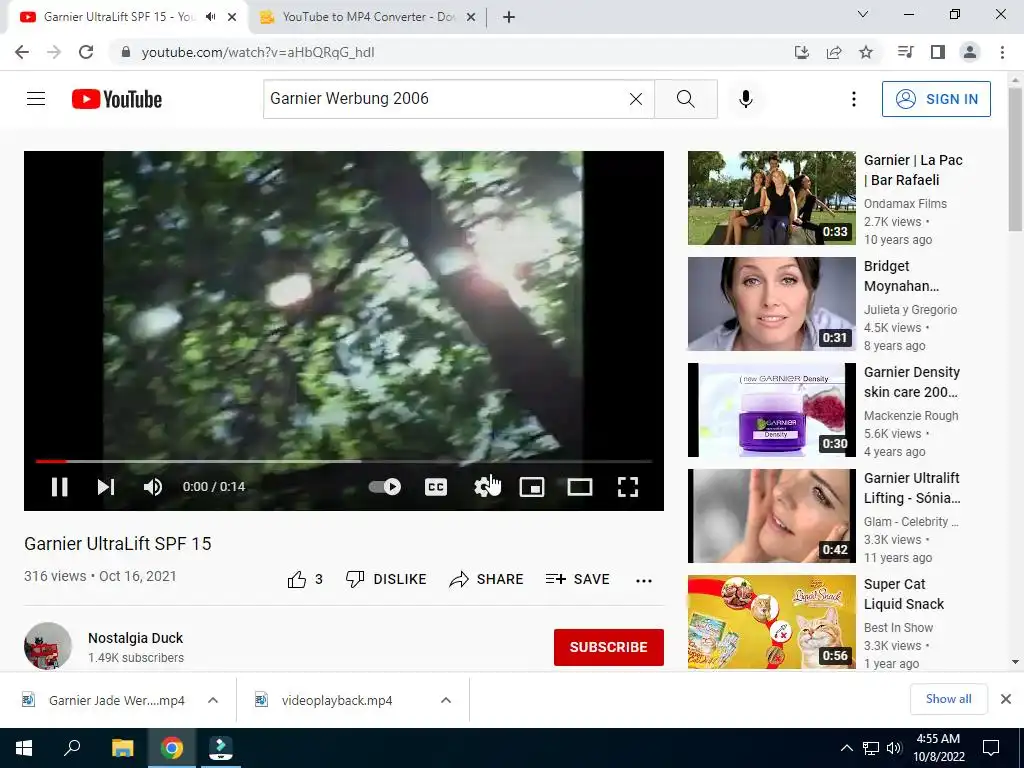This screenshot has height=768, width=1024.
Task: Go to the YouTube home logo
Action: (117, 99)
